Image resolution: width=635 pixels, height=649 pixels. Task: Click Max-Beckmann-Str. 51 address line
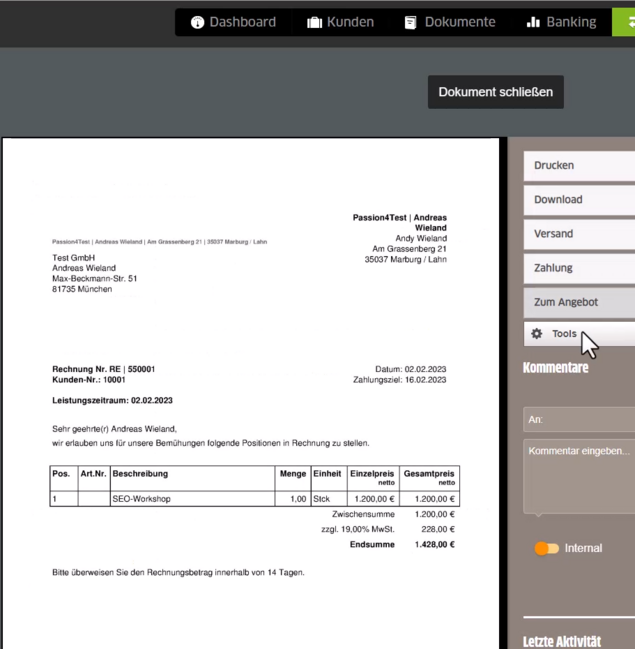(x=94, y=279)
